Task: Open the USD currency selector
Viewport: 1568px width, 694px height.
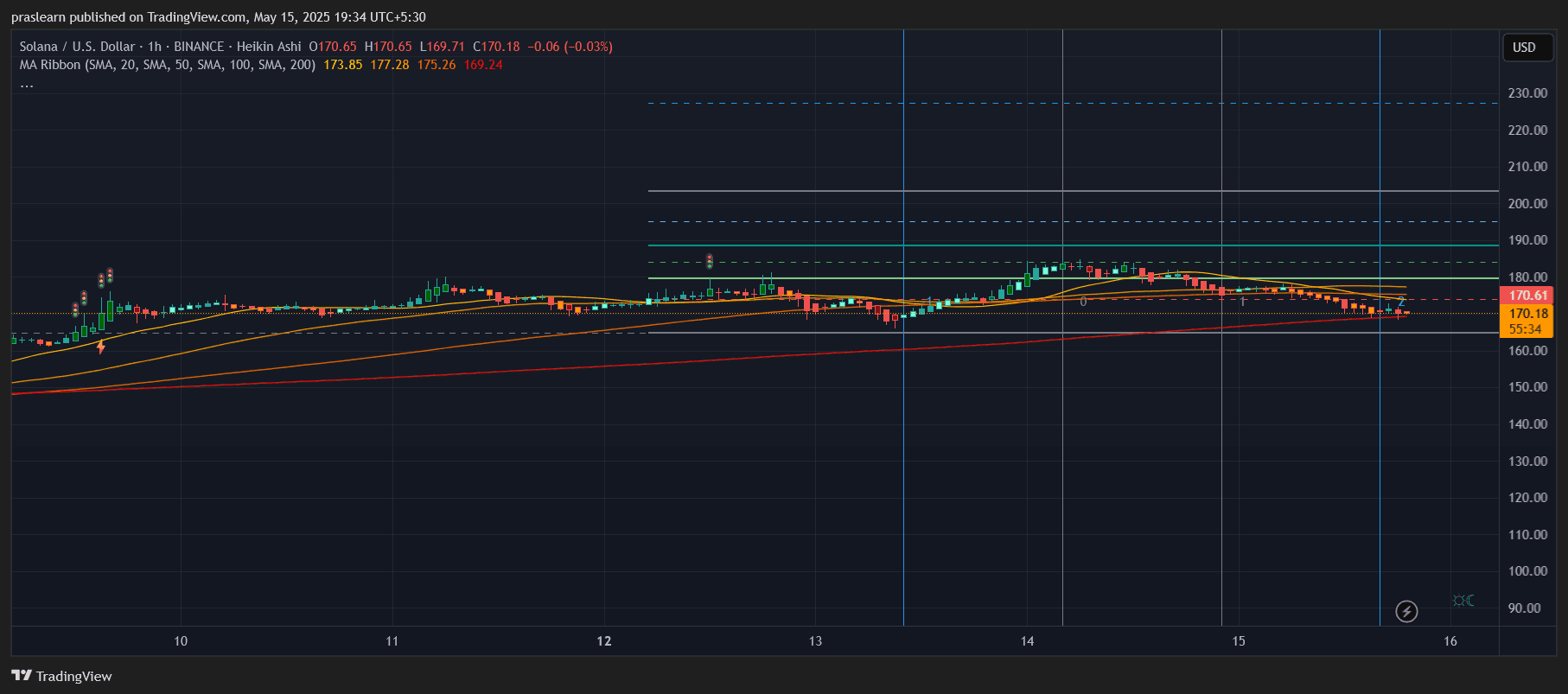Action: click(1524, 48)
